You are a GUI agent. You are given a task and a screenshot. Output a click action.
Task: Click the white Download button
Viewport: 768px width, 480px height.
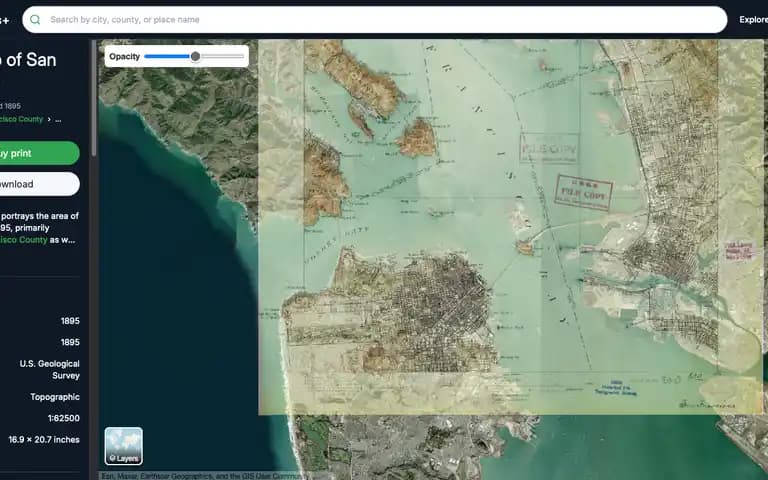pos(39,184)
